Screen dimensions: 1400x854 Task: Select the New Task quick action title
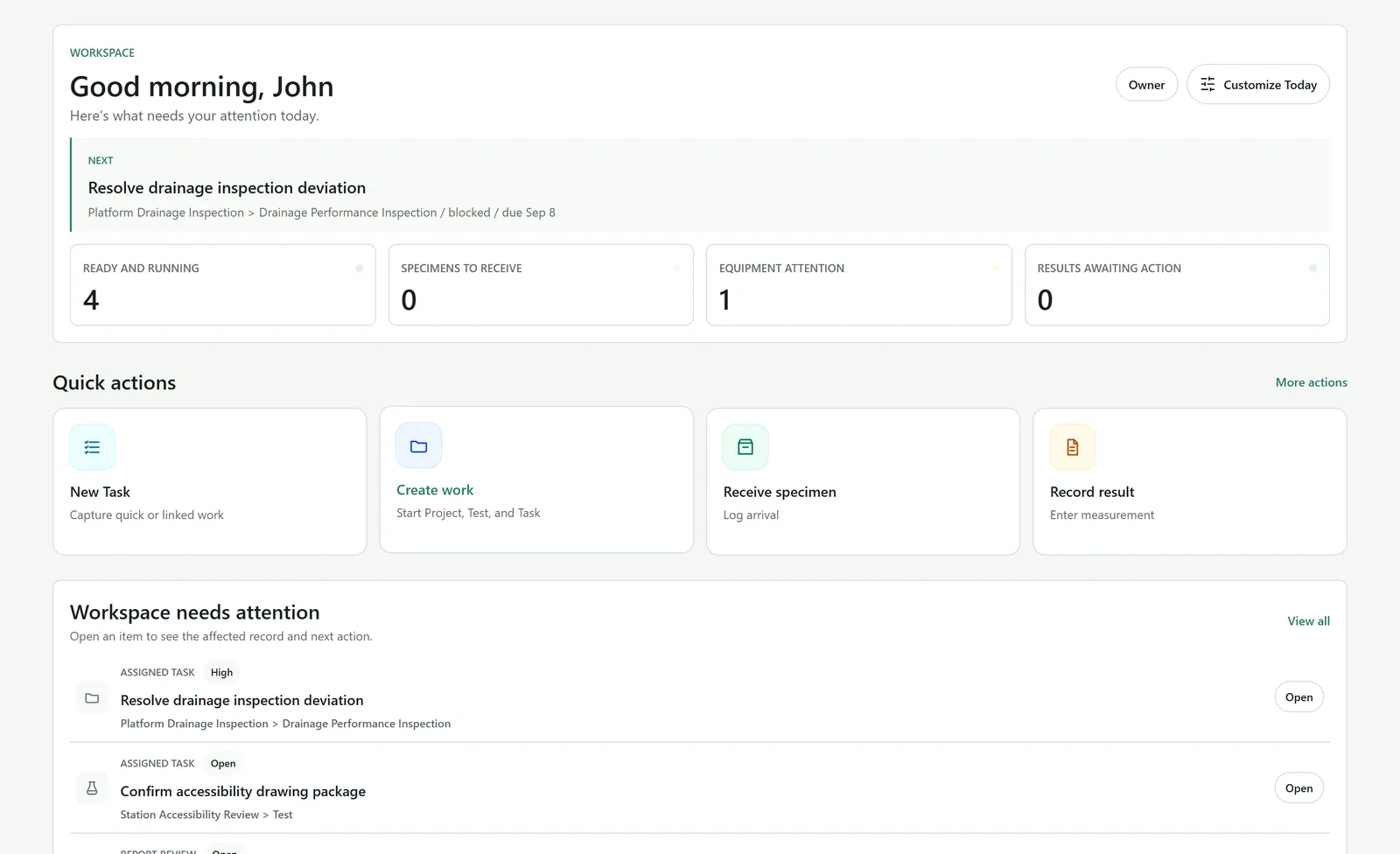pyautogui.click(x=100, y=492)
